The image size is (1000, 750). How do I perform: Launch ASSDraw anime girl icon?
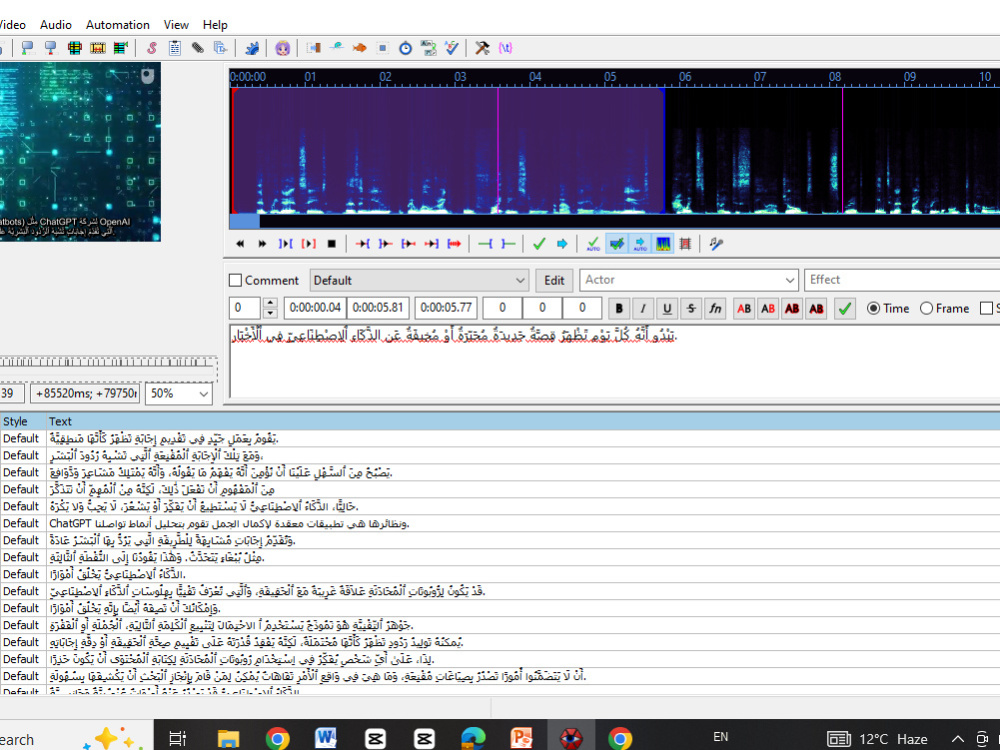click(x=283, y=48)
